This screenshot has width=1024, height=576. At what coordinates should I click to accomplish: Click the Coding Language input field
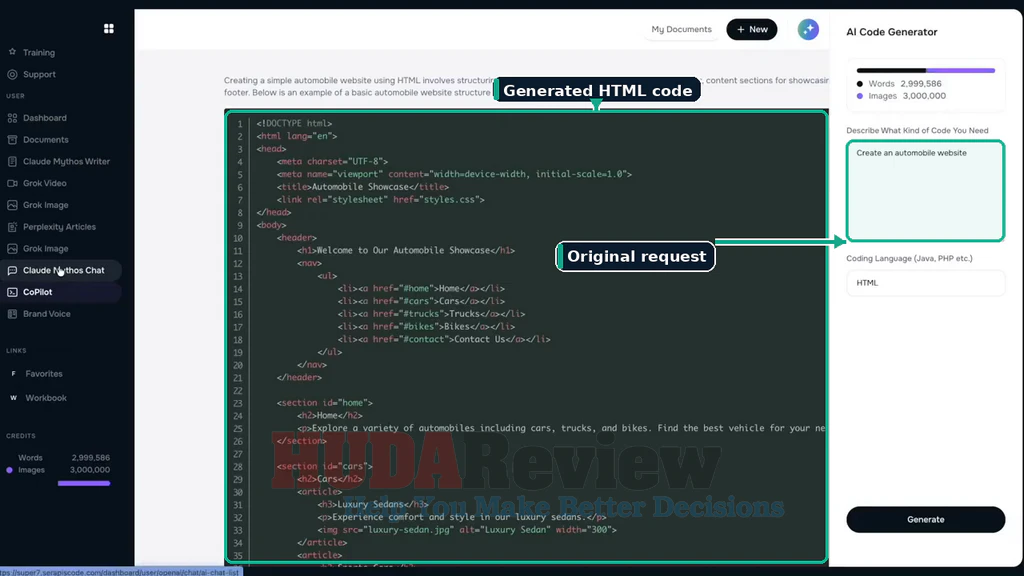click(x=925, y=283)
